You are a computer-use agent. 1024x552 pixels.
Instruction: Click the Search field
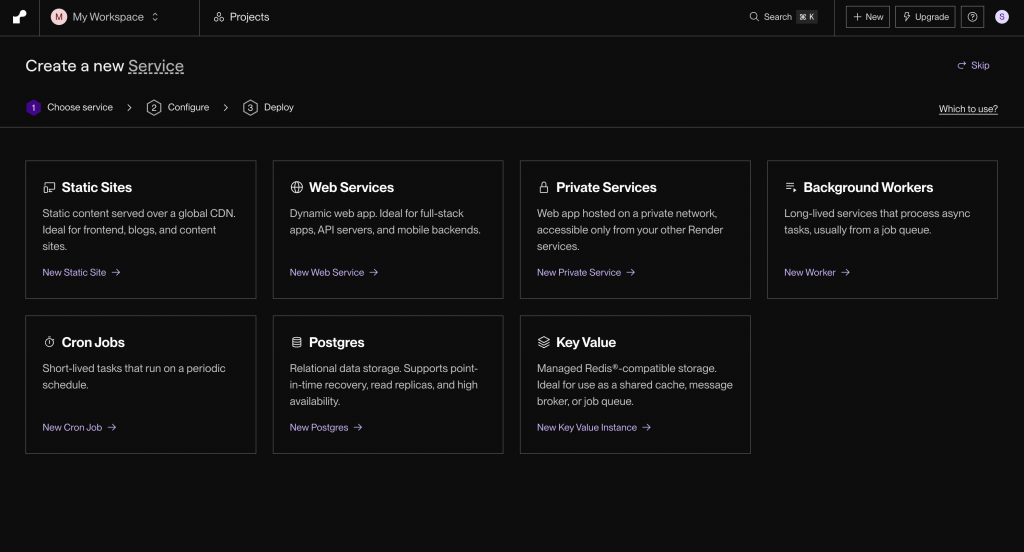click(x=783, y=17)
